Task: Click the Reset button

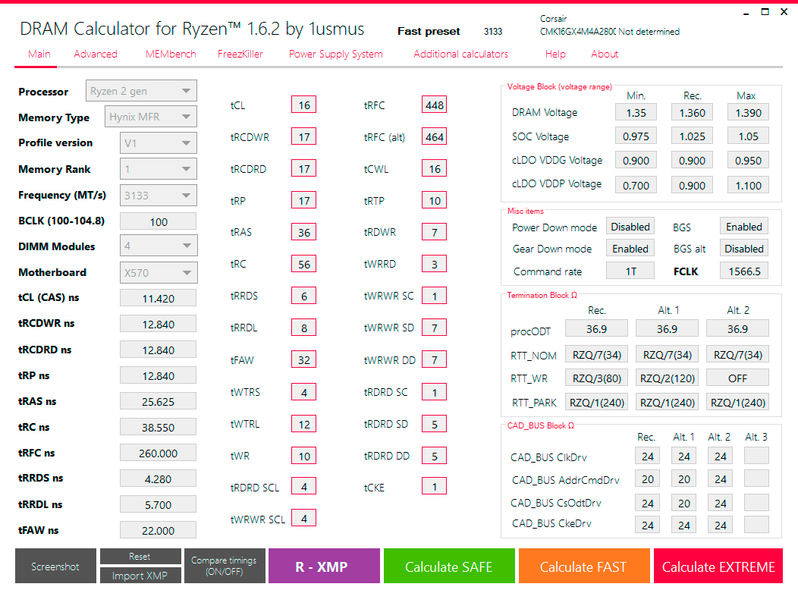Action: [140, 556]
